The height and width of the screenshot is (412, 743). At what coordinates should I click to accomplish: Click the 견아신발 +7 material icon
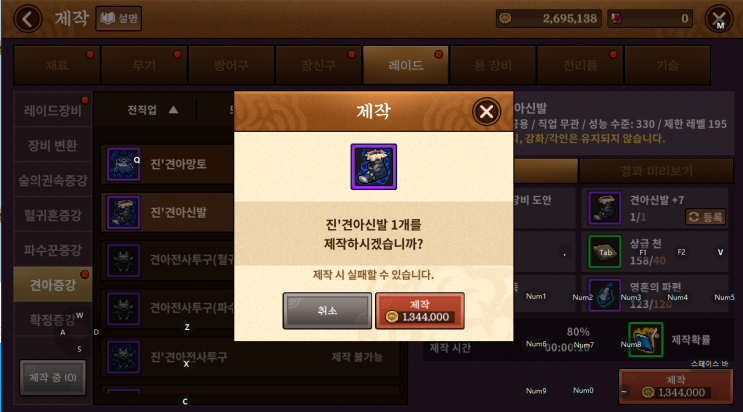point(604,208)
